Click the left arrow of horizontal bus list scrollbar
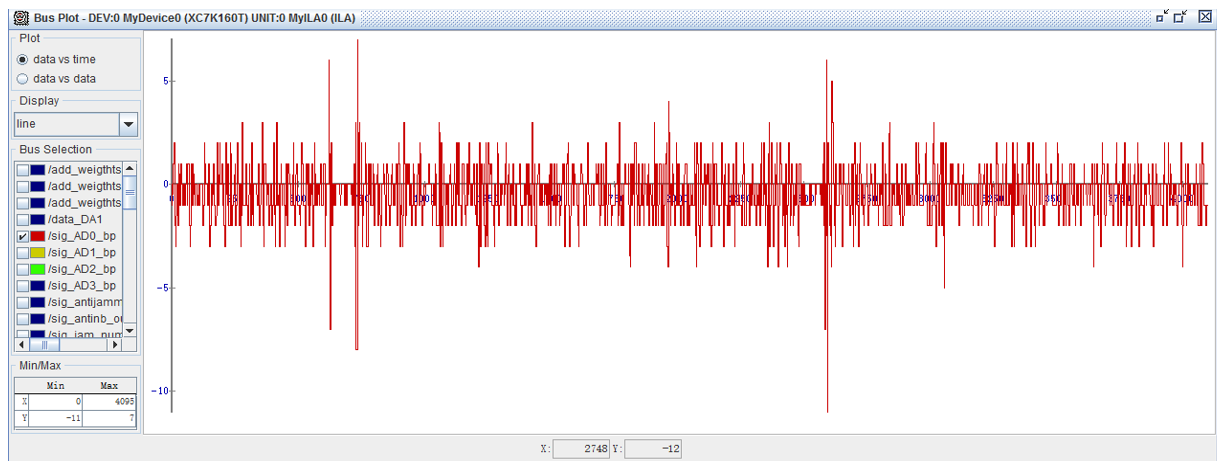 tap(22, 344)
